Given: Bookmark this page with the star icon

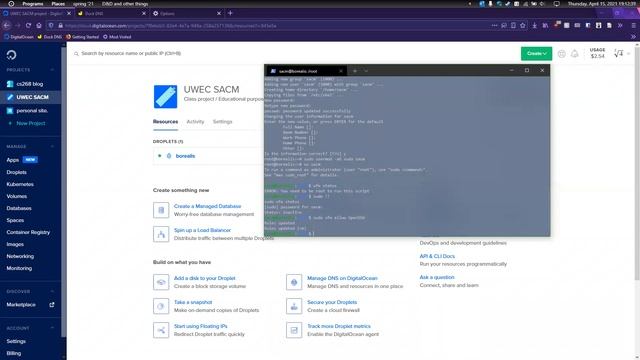Looking at the screenshot, I should pyautogui.click(x=522, y=25).
